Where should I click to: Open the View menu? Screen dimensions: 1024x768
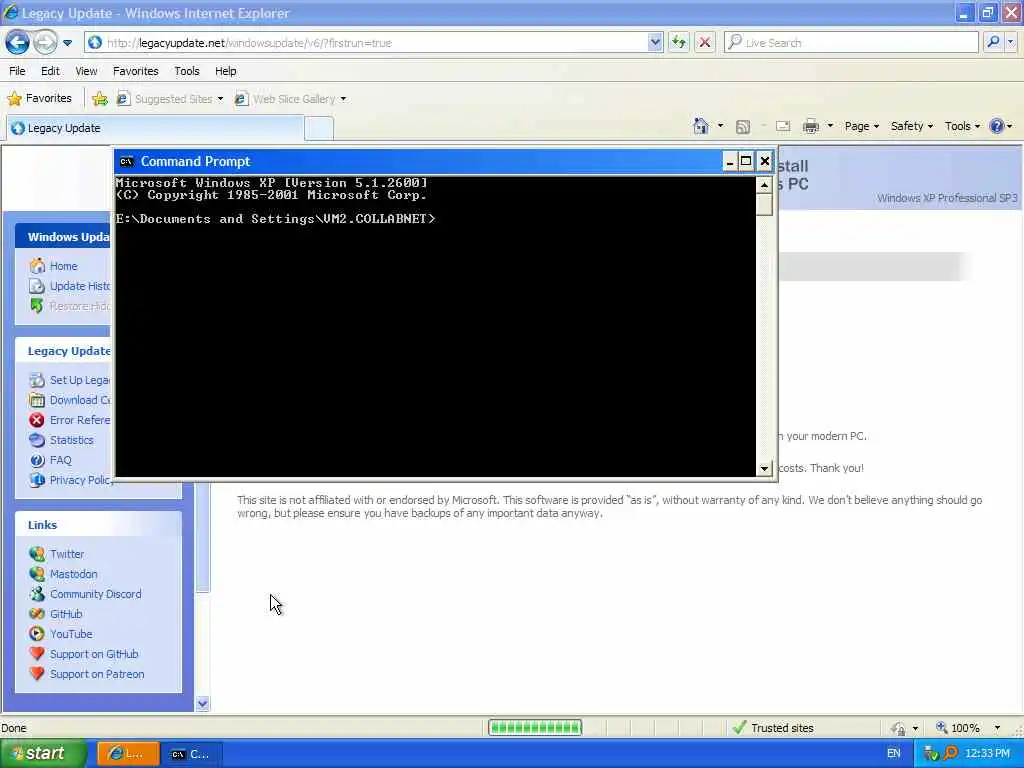(x=86, y=71)
